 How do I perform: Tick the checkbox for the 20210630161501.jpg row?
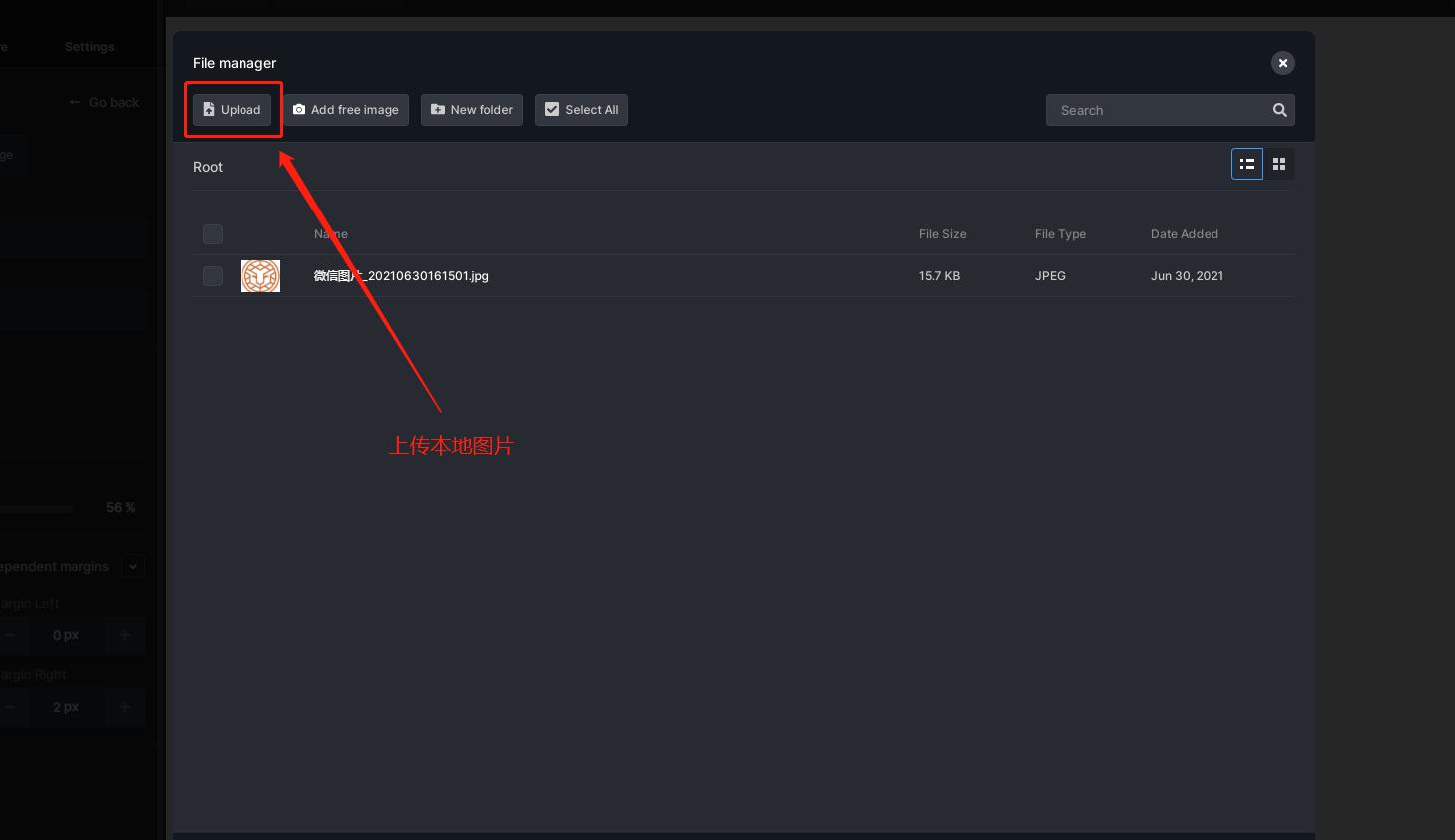coord(213,276)
